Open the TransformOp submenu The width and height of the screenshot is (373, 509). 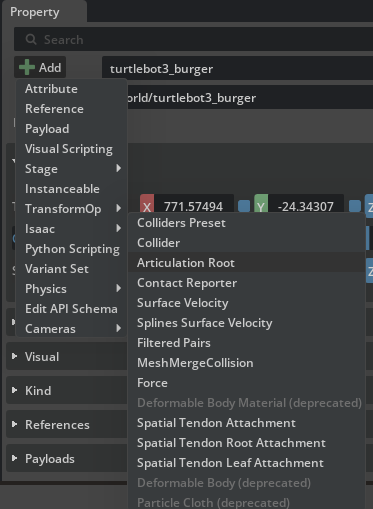pos(72,209)
